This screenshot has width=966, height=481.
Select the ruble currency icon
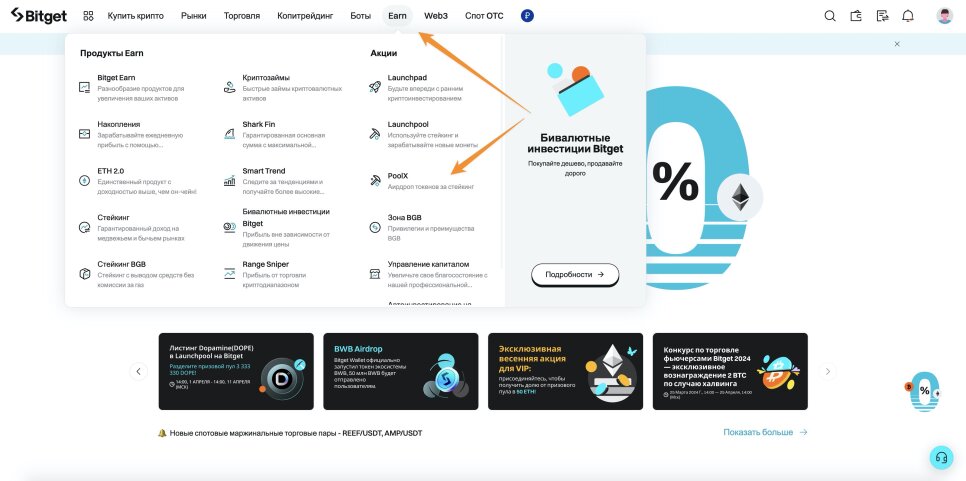click(x=527, y=16)
